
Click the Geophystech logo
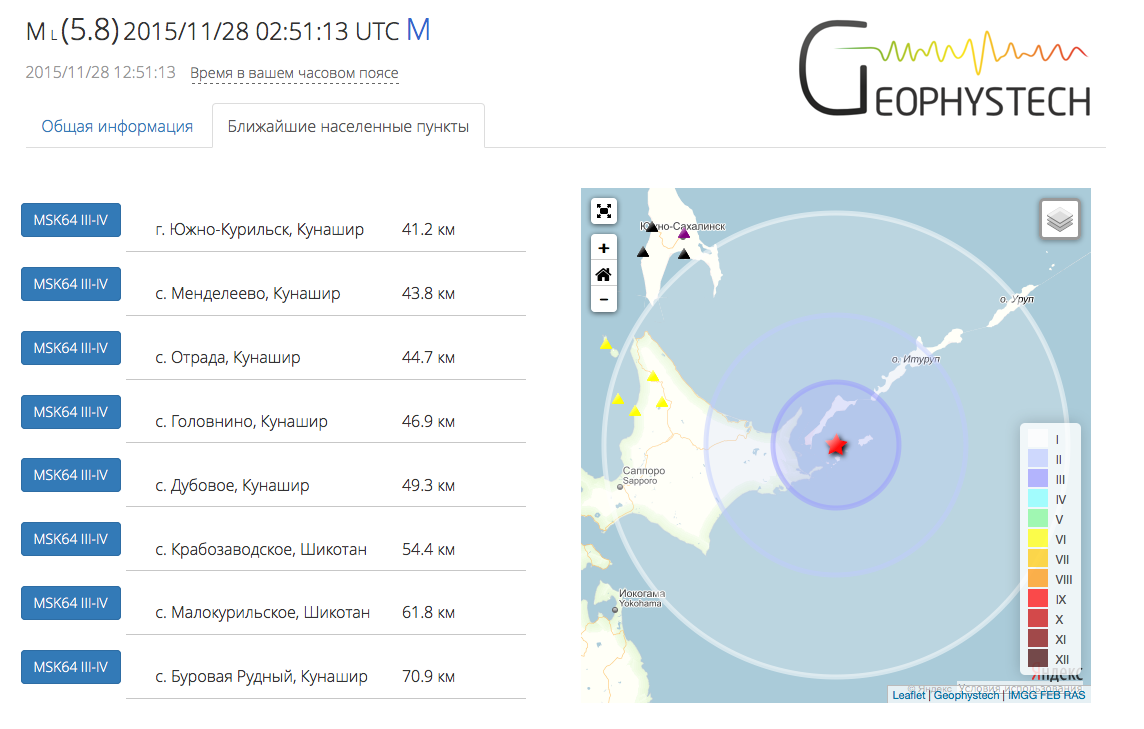pos(944,68)
